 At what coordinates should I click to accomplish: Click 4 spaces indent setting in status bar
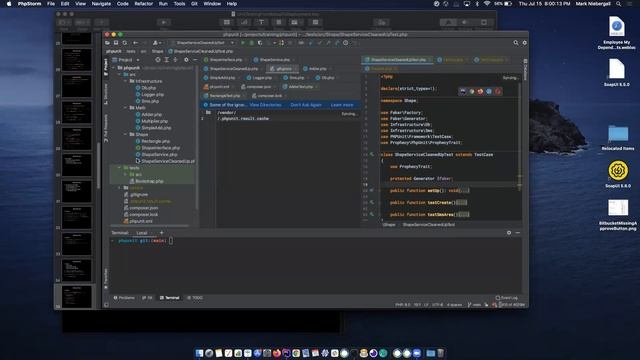click(454, 305)
